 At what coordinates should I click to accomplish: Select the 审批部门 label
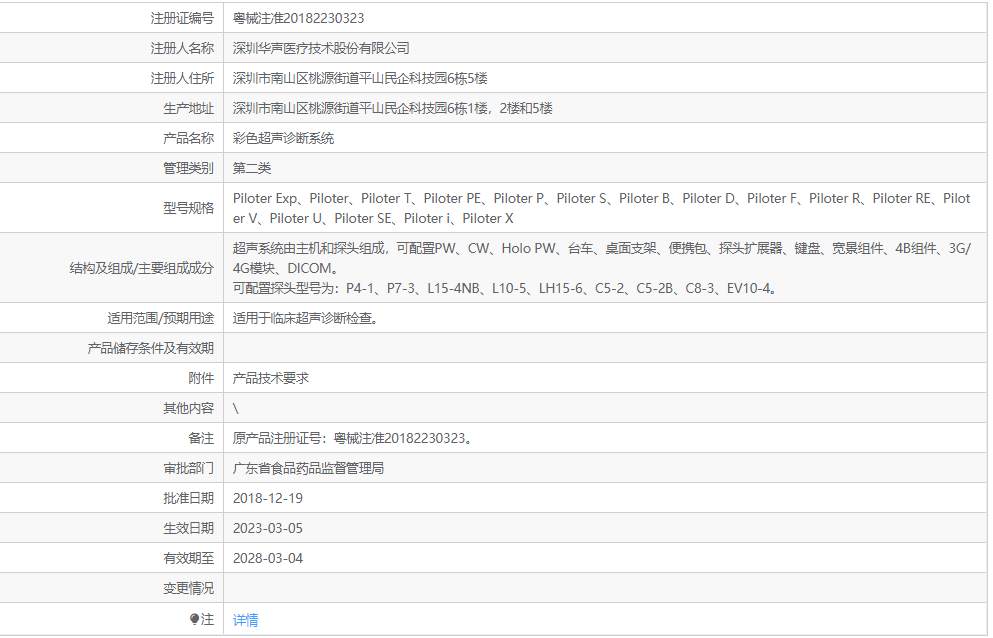point(189,468)
